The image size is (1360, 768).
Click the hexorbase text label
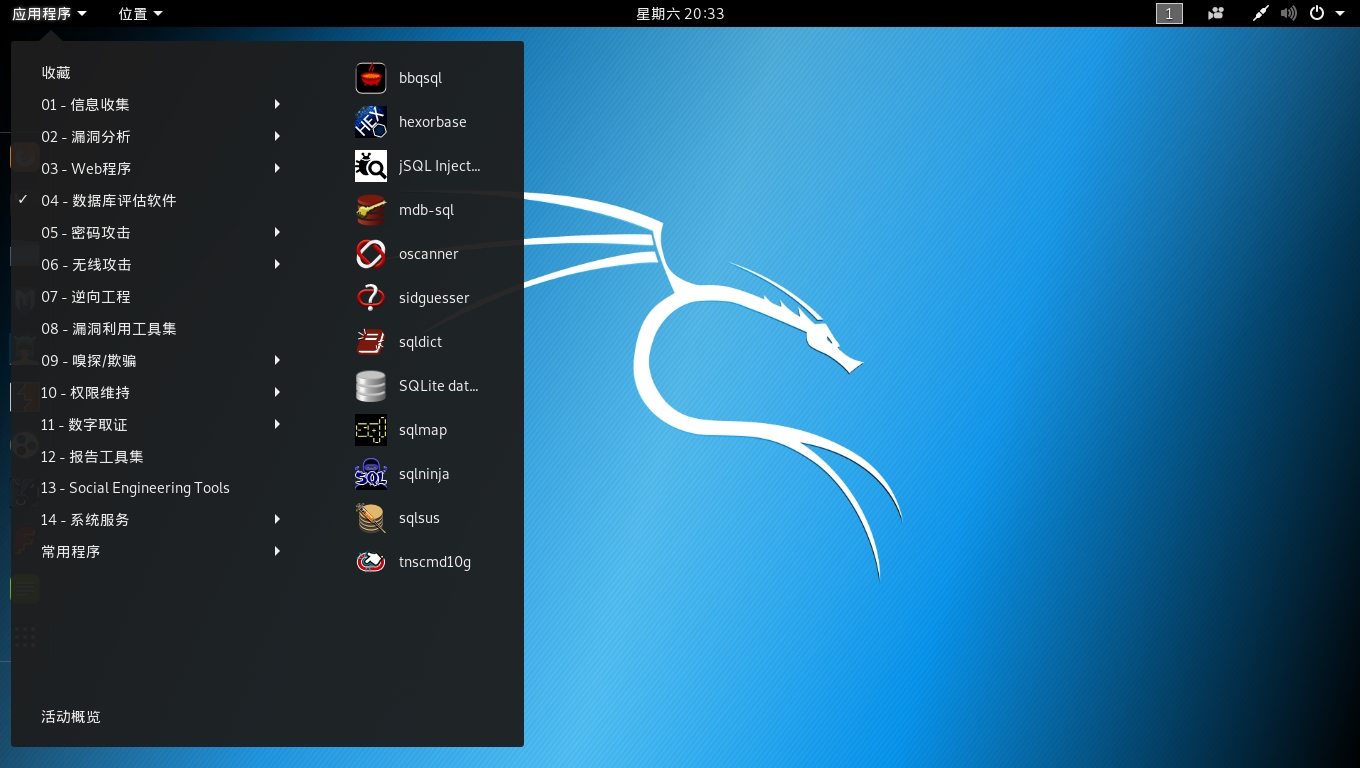coord(432,122)
